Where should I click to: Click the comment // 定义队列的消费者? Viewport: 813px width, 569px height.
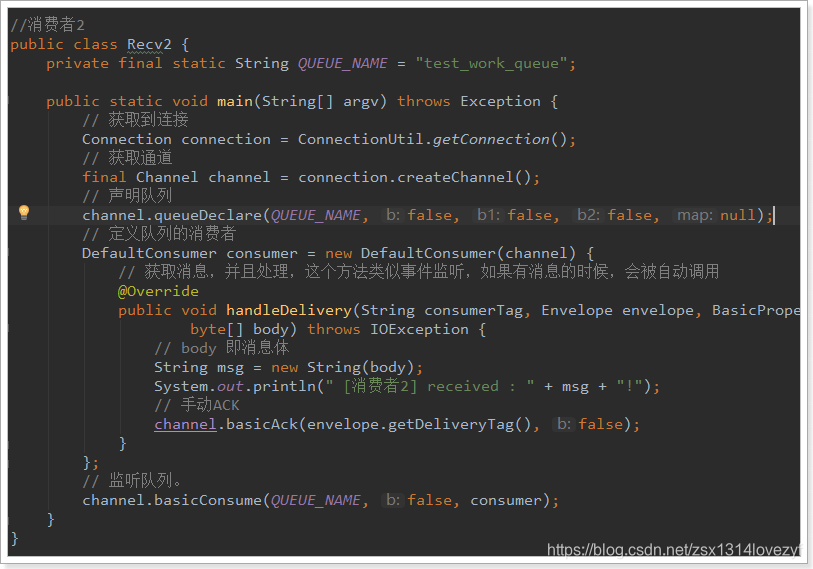tap(159, 234)
